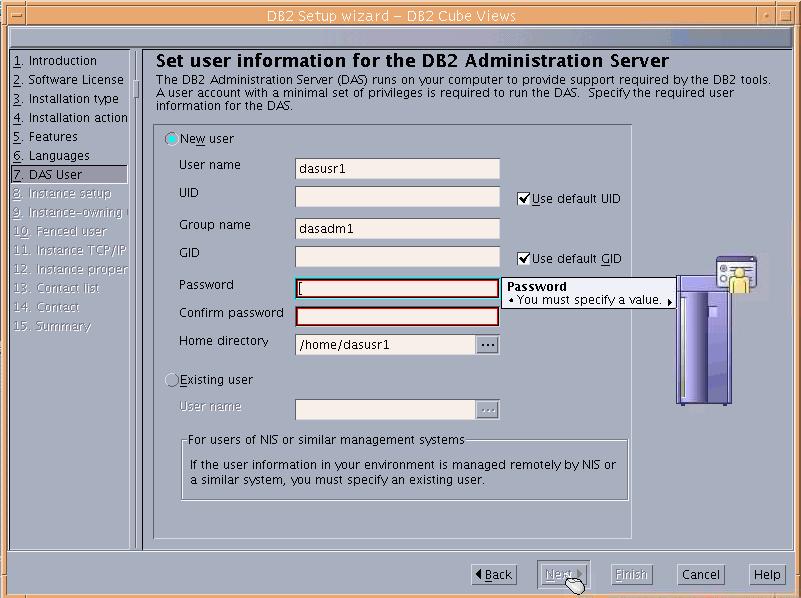This screenshot has height=598, width=801.
Task: Click the empty GID input field
Action: (397, 256)
